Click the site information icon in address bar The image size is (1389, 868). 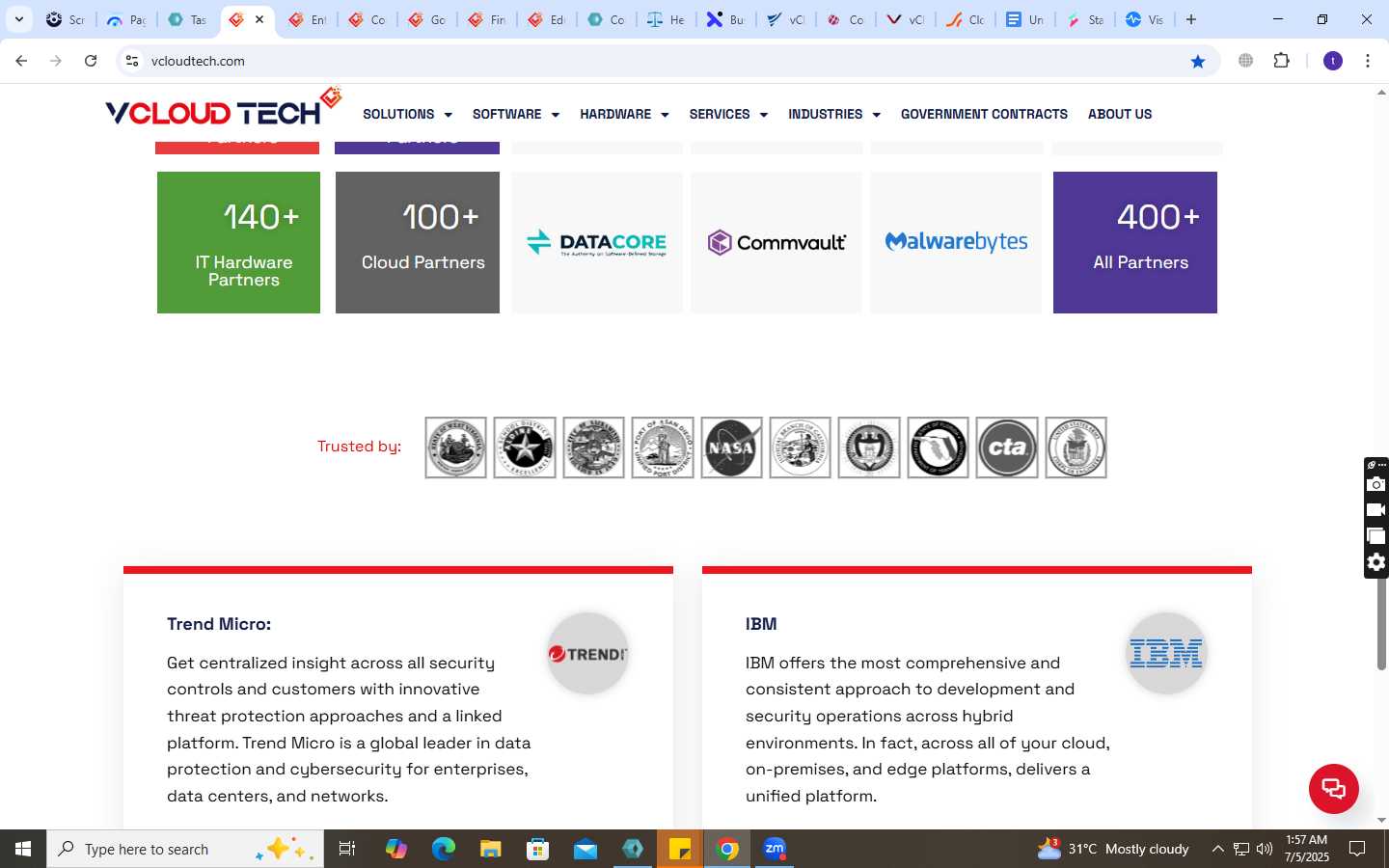click(132, 61)
